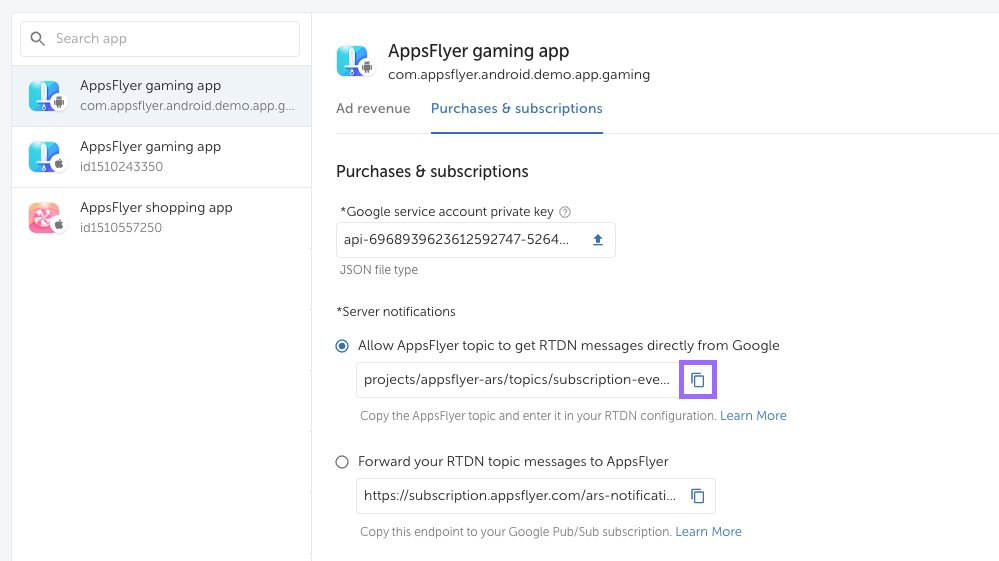
Task: Switch to the Ad revenue tab
Action: (x=373, y=108)
